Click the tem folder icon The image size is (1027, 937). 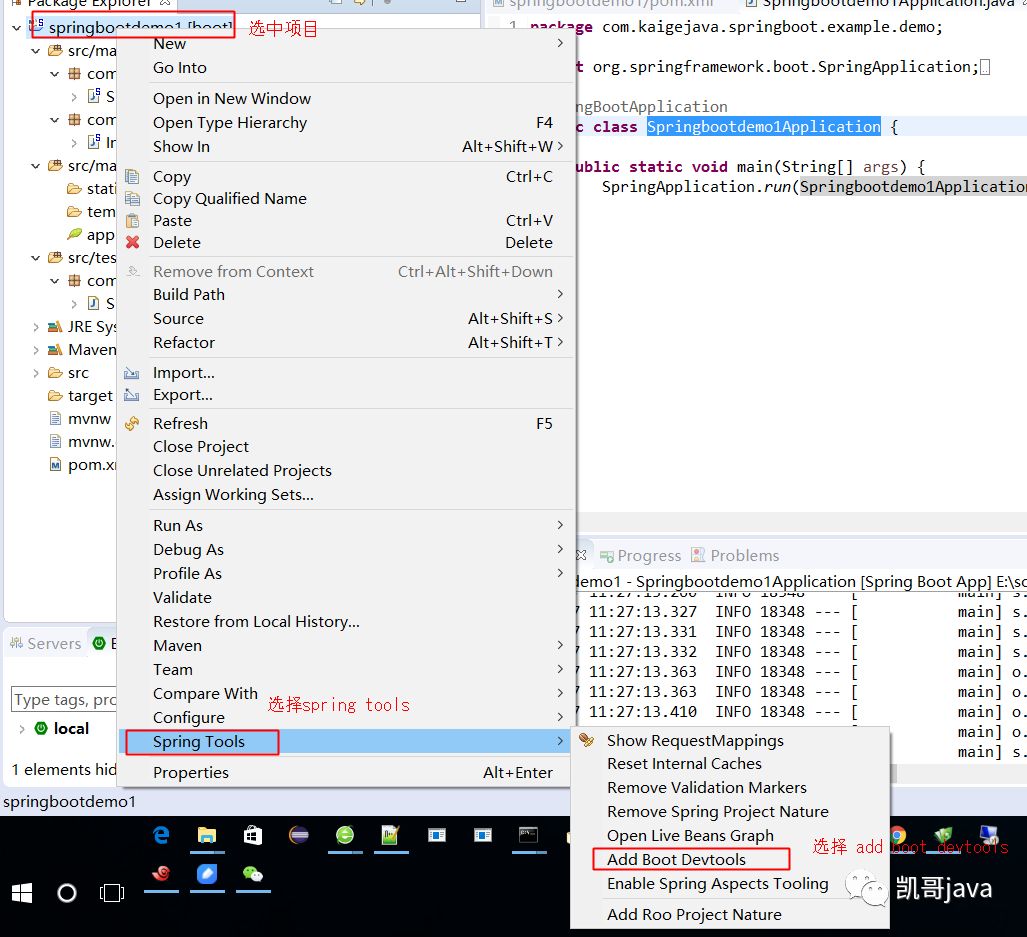click(x=74, y=211)
